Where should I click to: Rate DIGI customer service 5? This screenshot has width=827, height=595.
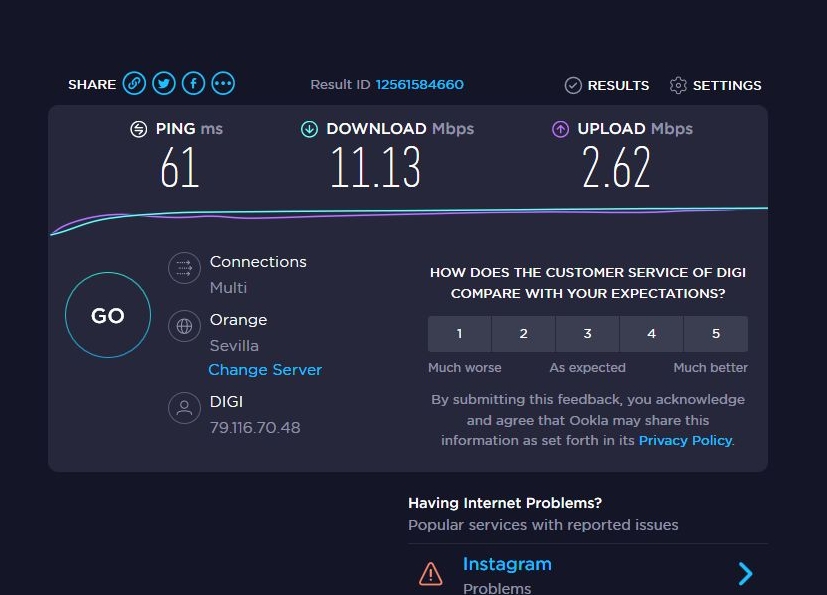click(x=716, y=334)
